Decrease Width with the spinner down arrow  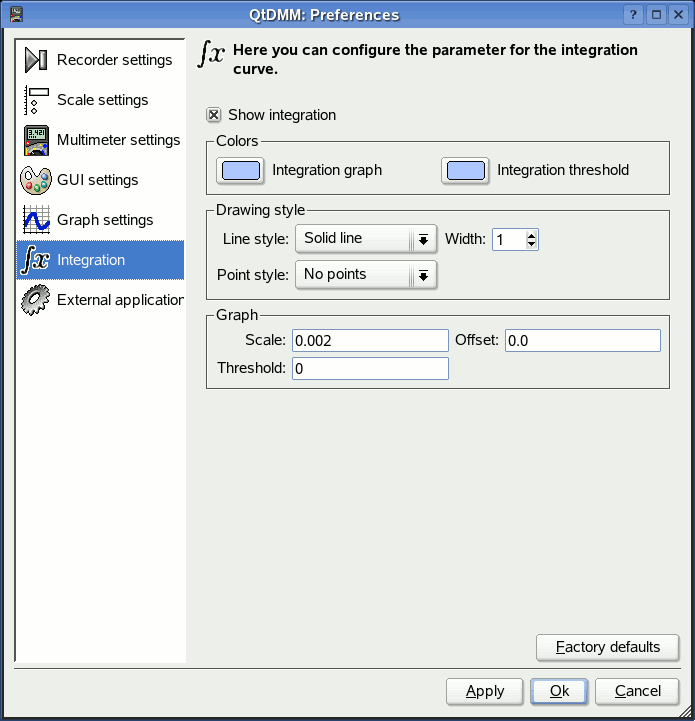[531, 245]
